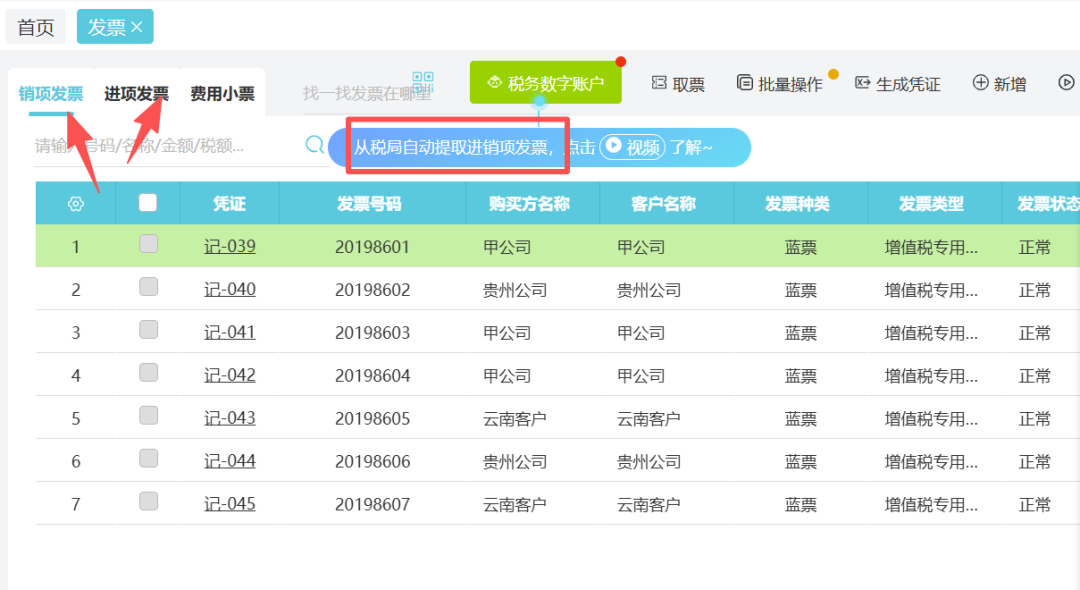Tick the checkbox on row 5
The width and height of the screenshot is (1080, 590).
point(148,418)
